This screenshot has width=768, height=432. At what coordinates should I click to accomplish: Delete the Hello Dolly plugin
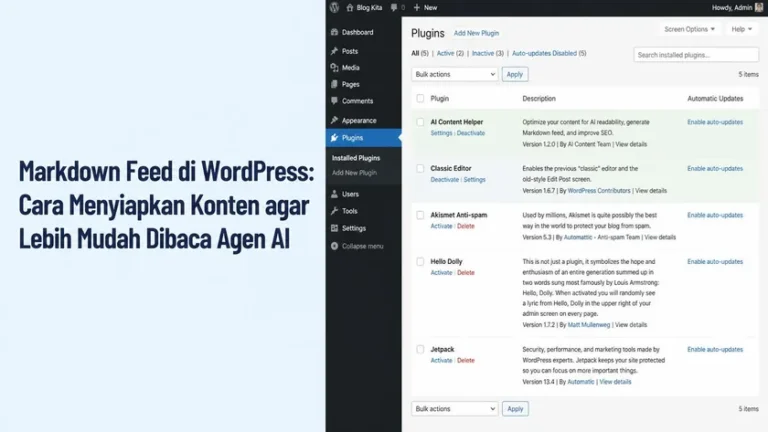(466, 273)
